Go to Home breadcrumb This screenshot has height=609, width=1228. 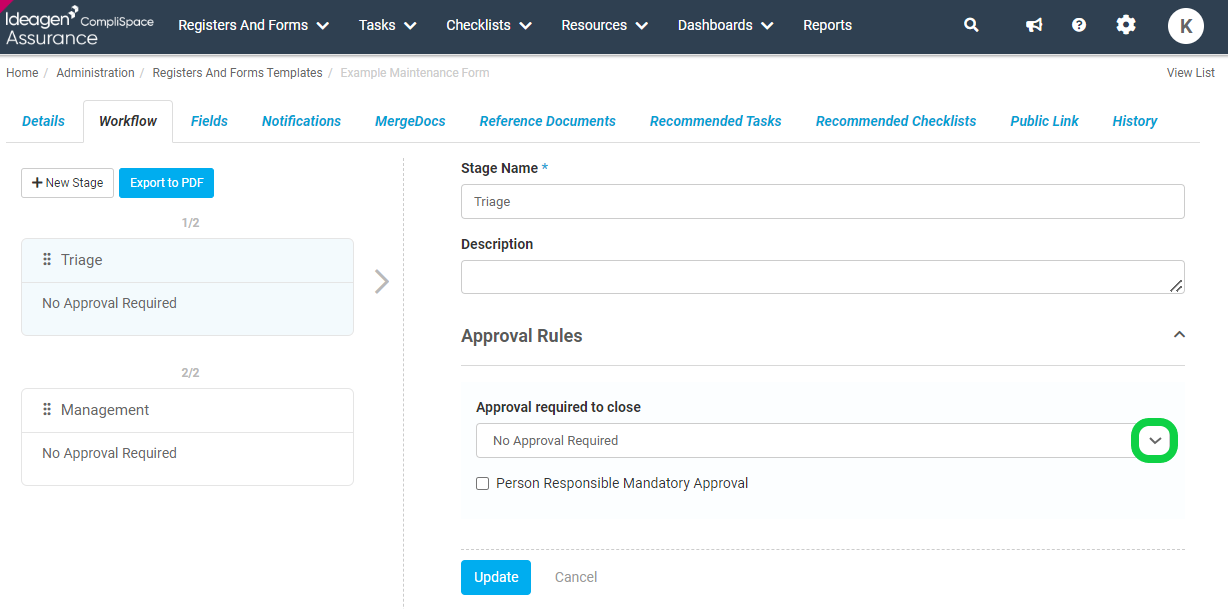22,73
